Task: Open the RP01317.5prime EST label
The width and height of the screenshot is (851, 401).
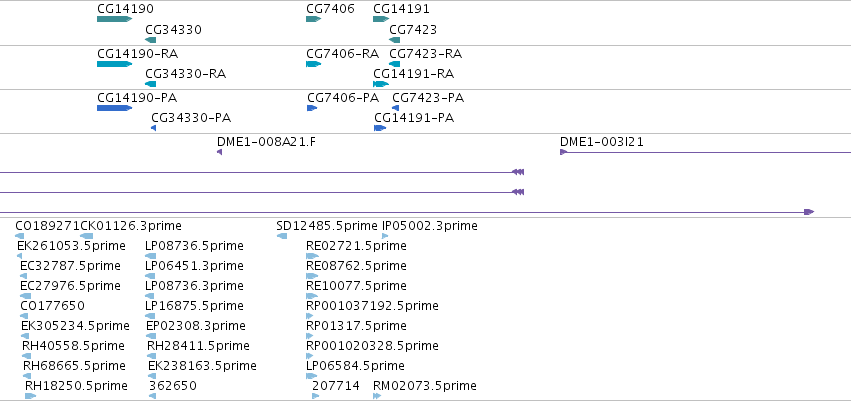Action: 356,326
